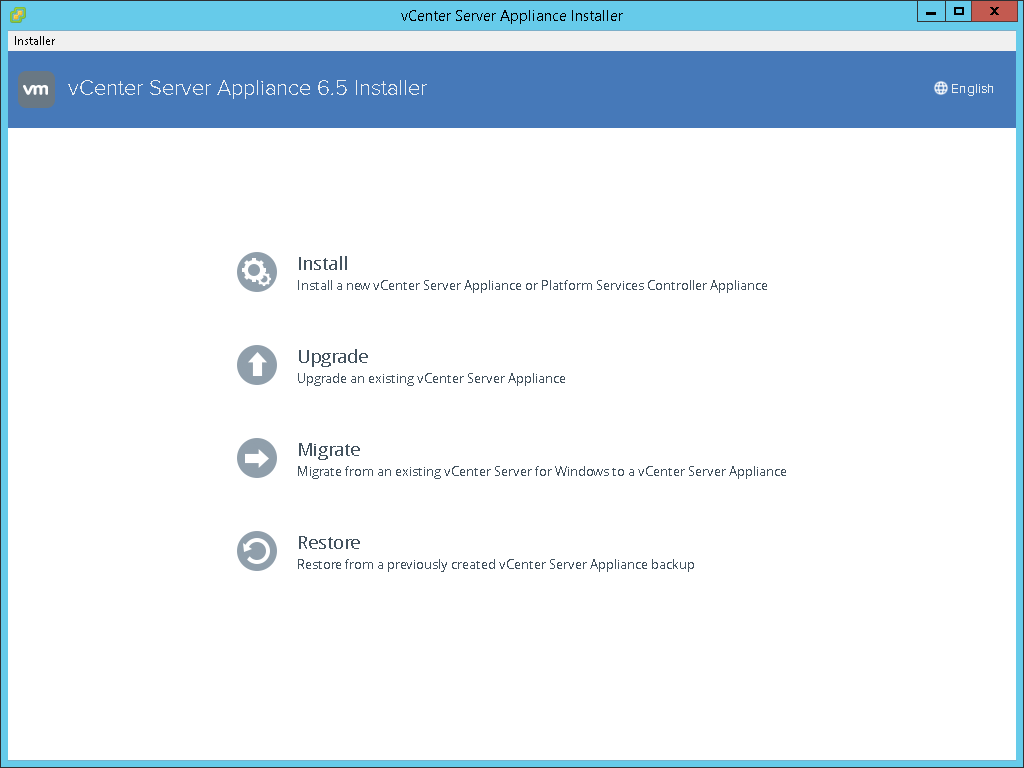The height and width of the screenshot is (768, 1024).
Task: Click the globe icon beside English
Action: pyautogui.click(x=940, y=88)
